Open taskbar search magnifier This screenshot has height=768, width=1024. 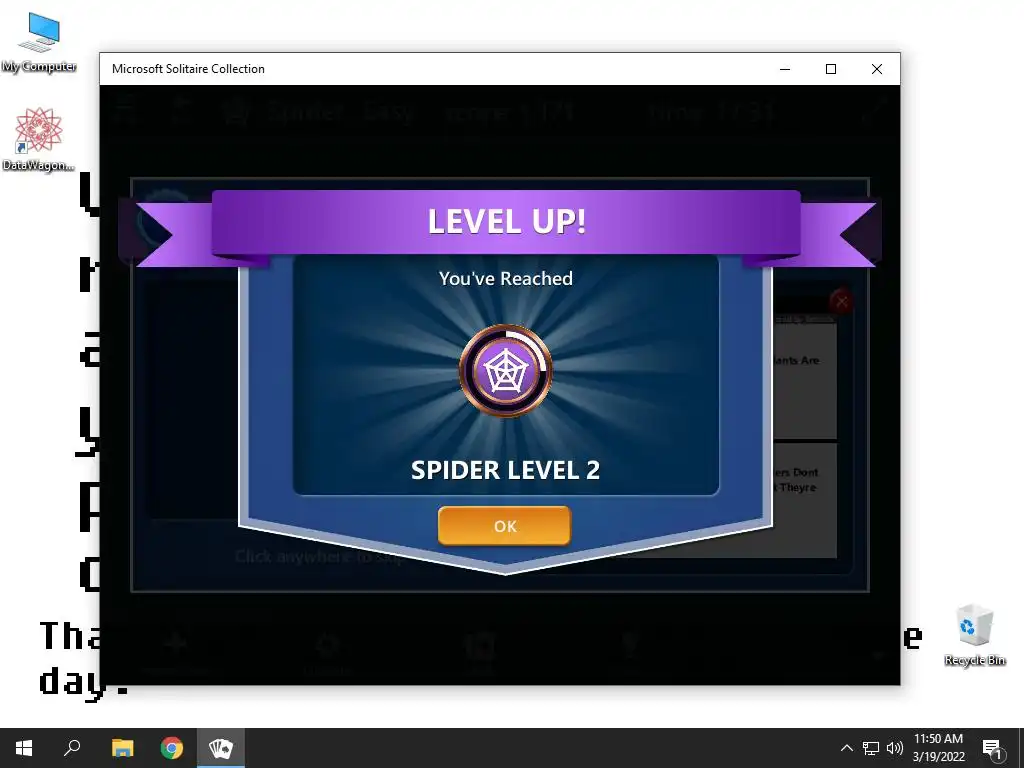(72, 748)
